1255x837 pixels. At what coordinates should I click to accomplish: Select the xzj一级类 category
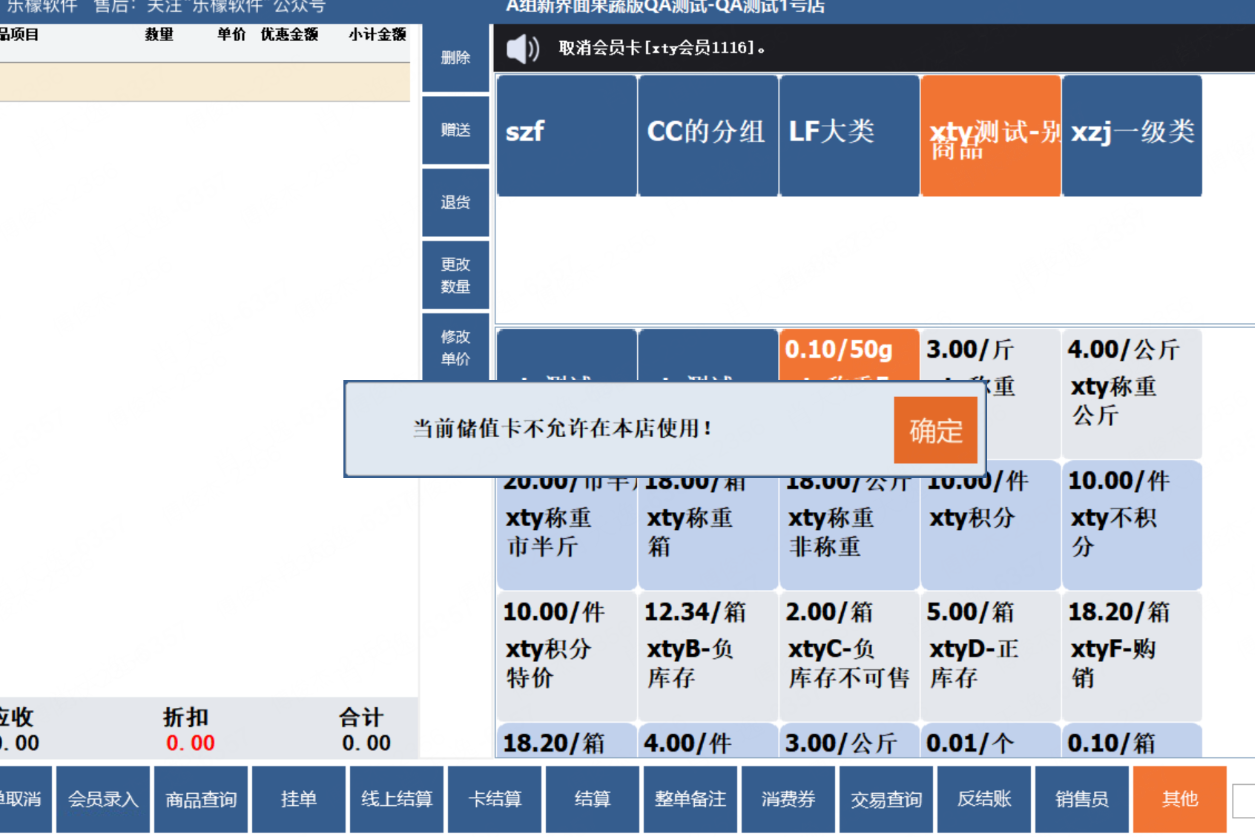pyautogui.click(x=1132, y=135)
